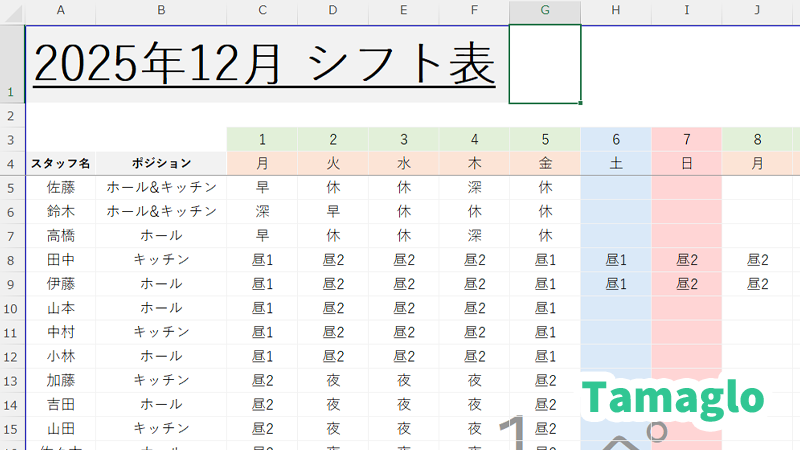800x450 pixels.
Task: Click the selected empty cell G1
Action: 544,64
